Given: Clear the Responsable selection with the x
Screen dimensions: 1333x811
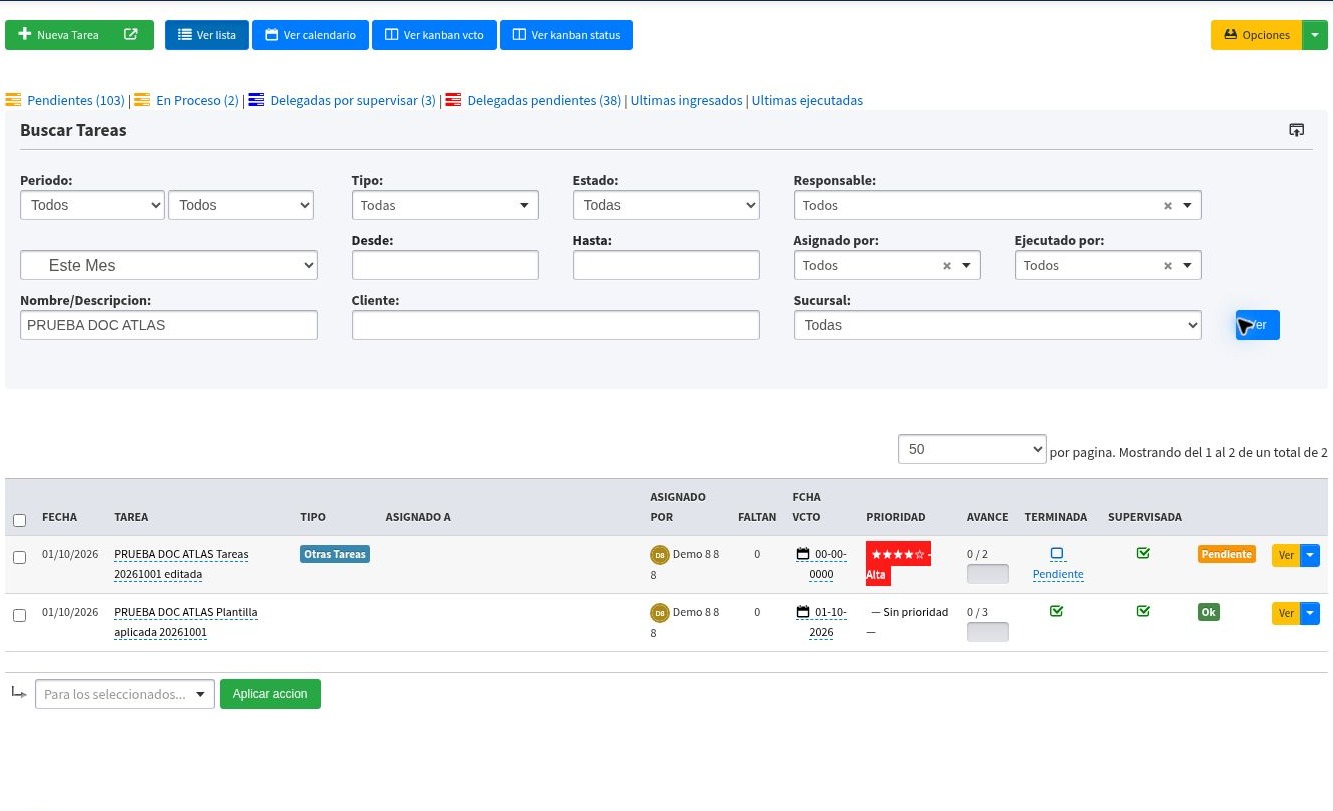Looking at the screenshot, I should pyautogui.click(x=1167, y=206).
